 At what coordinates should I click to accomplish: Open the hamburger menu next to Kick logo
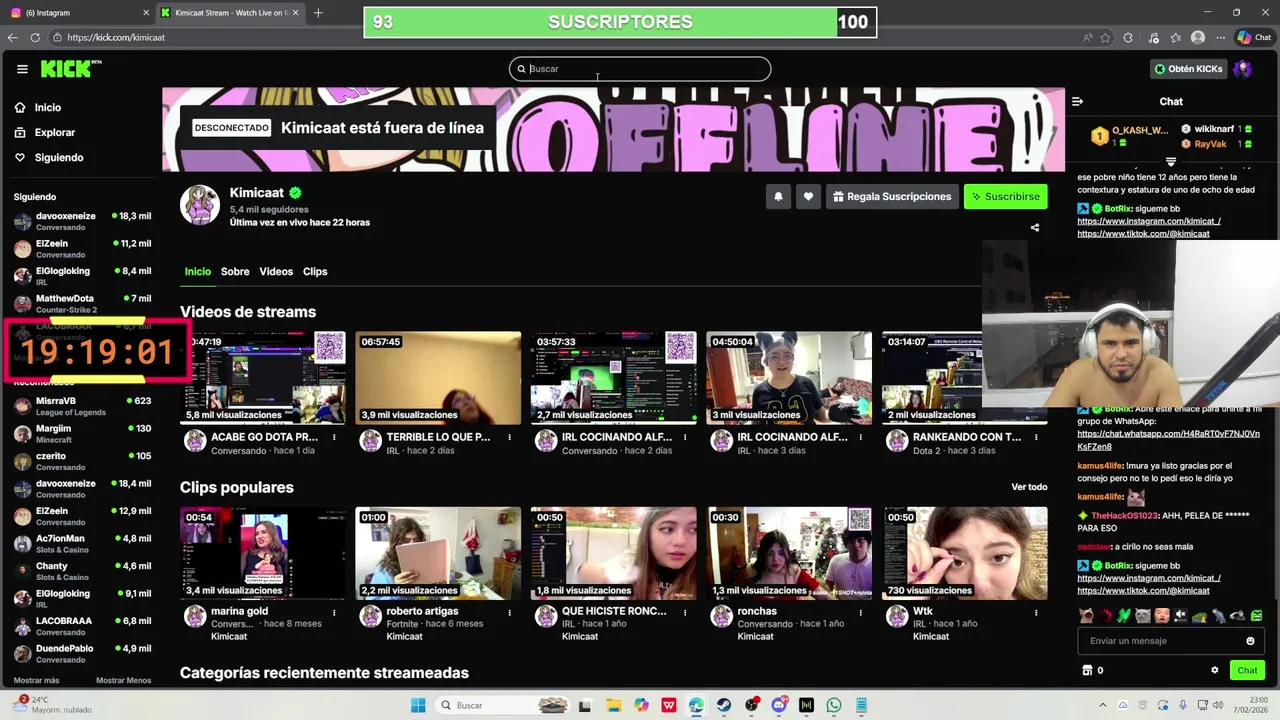(x=22, y=69)
